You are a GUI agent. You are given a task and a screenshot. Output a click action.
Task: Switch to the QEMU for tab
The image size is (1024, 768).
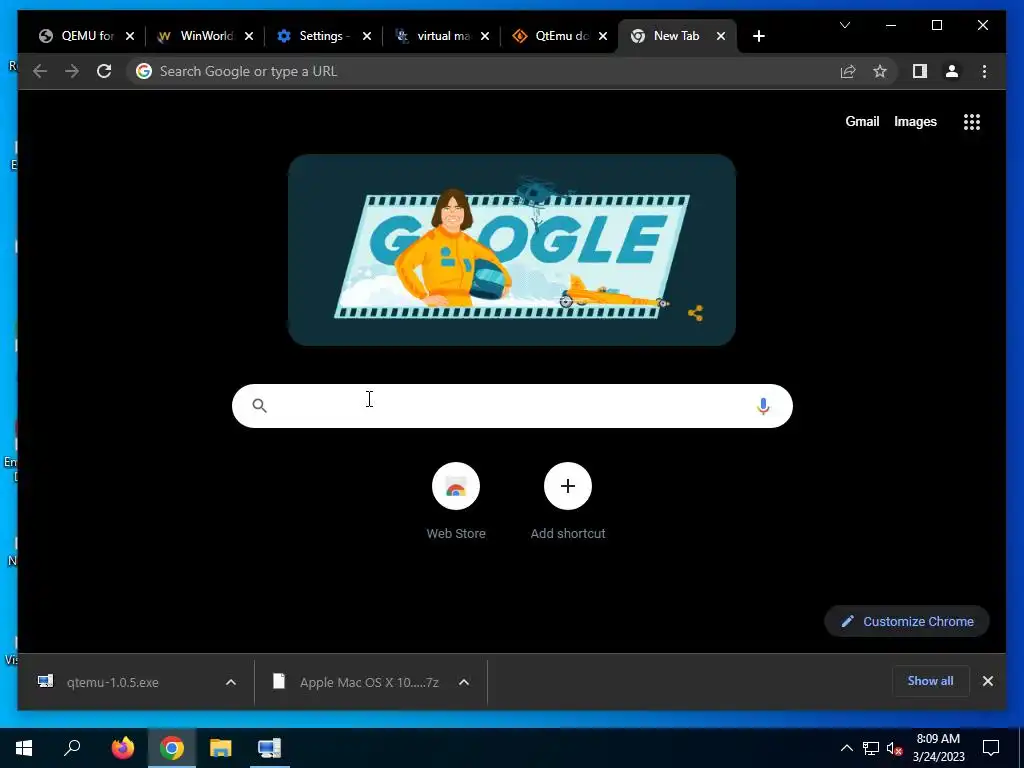[78, 36]
